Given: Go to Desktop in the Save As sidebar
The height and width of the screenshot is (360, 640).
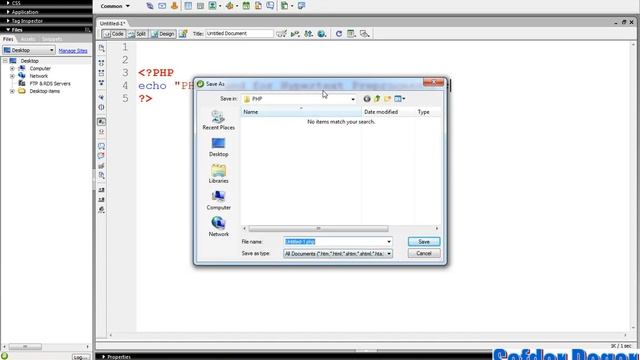Looking at the screenshot, I should [218, 147].
